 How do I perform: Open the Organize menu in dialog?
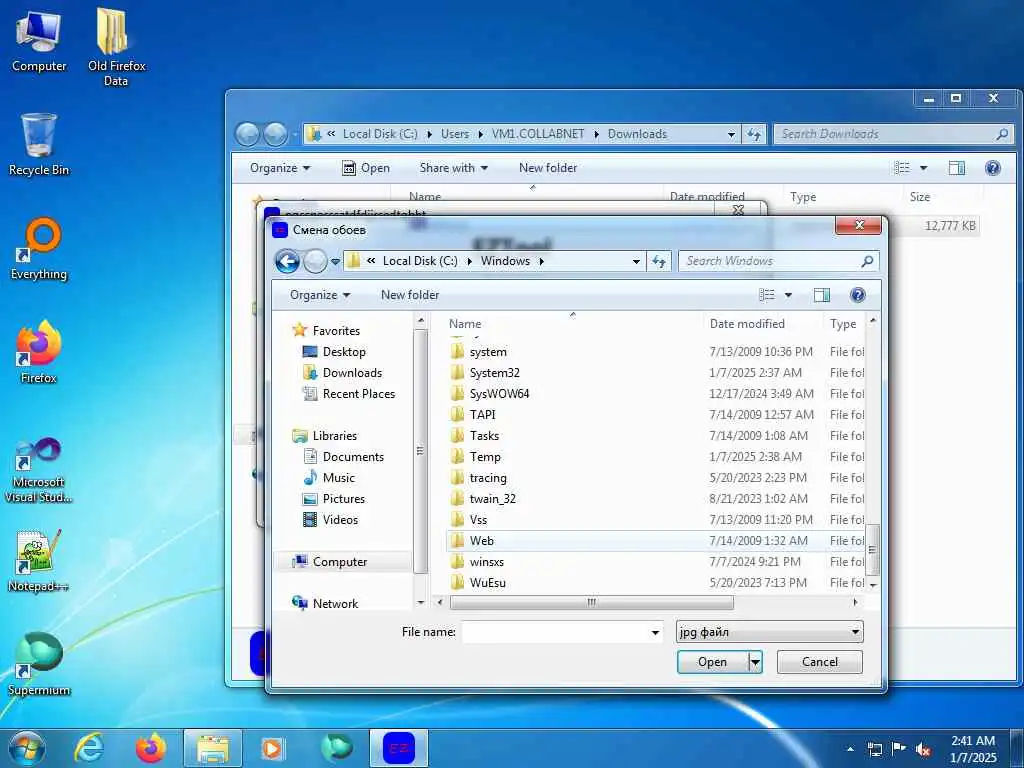point(319,295)
